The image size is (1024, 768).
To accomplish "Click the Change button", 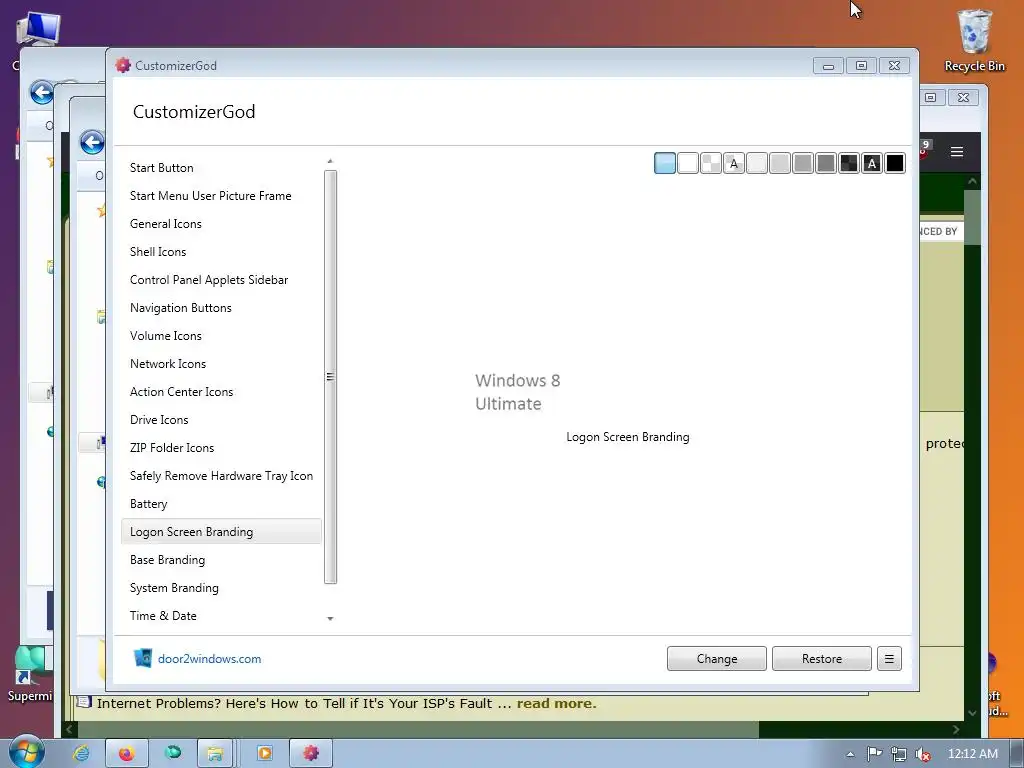I will click(716, 659).
